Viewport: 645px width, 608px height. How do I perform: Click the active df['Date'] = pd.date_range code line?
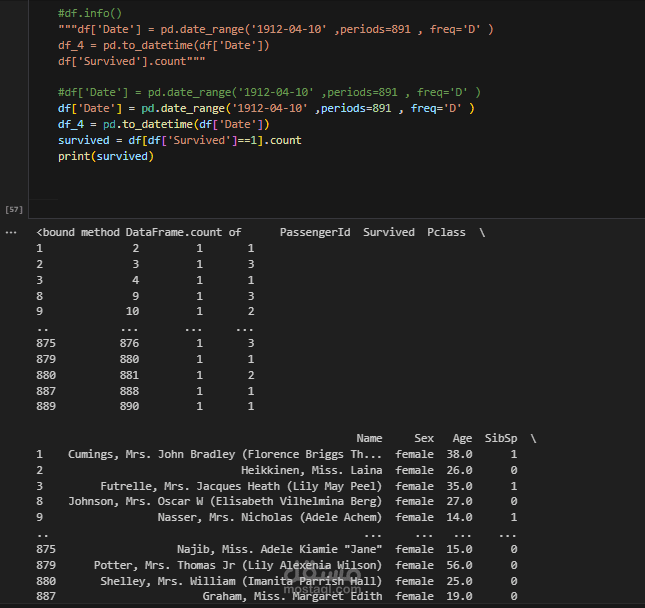tap(266, 108)
